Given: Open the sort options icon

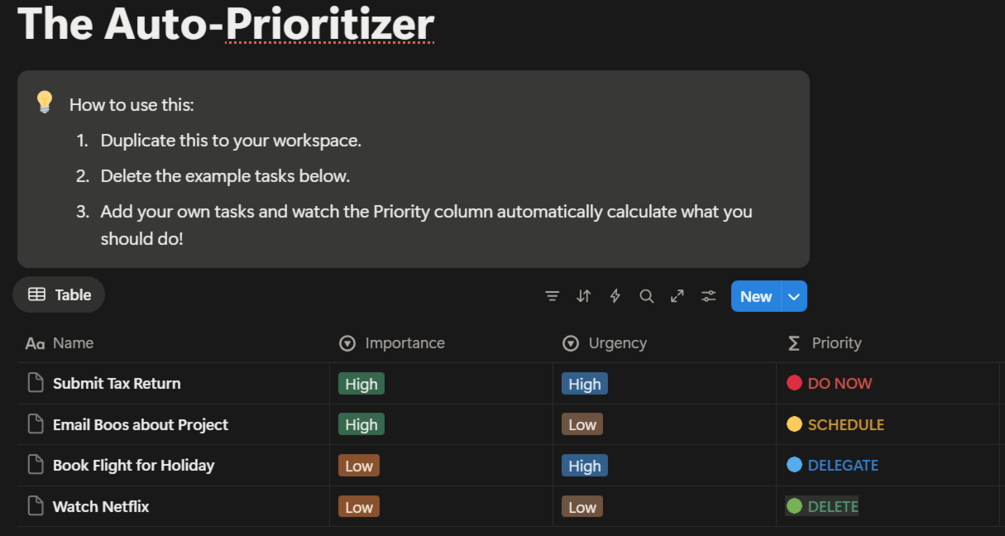Looking at the screenshot, I should [x=584, y=296].
